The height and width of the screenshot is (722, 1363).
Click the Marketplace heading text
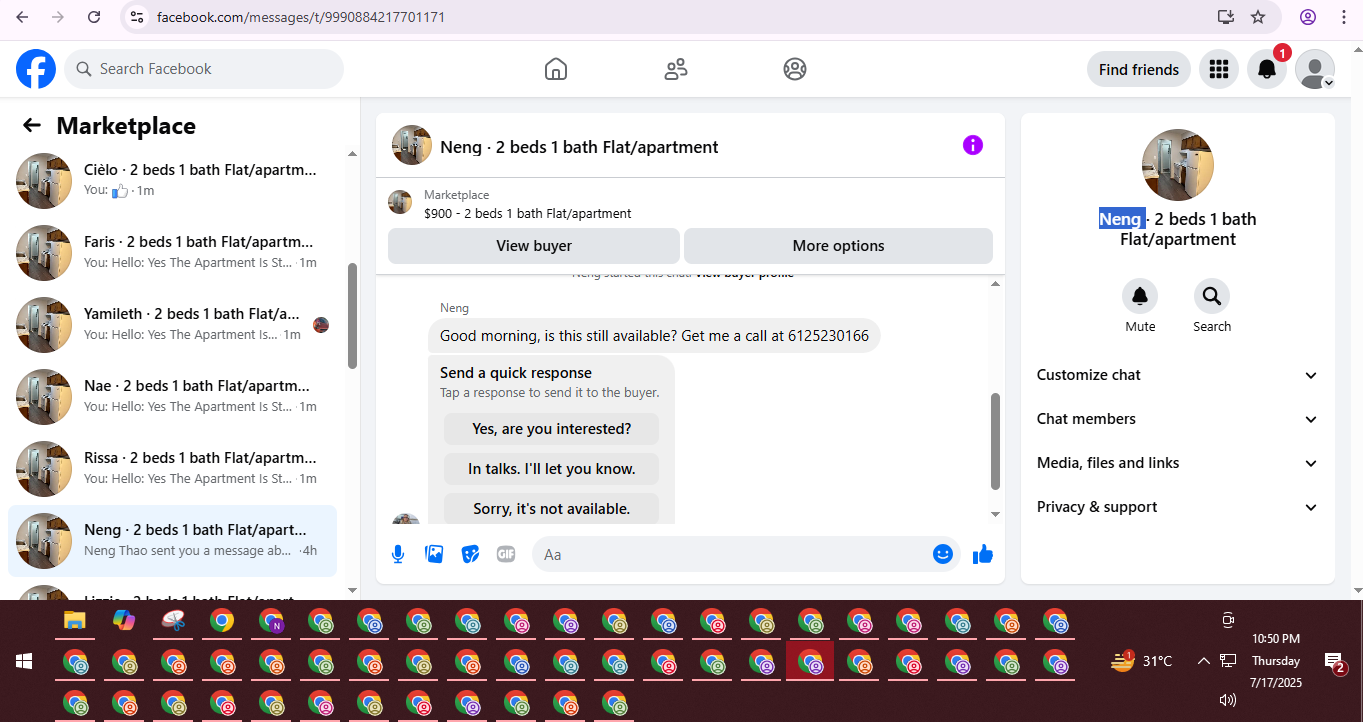point(126,126)
